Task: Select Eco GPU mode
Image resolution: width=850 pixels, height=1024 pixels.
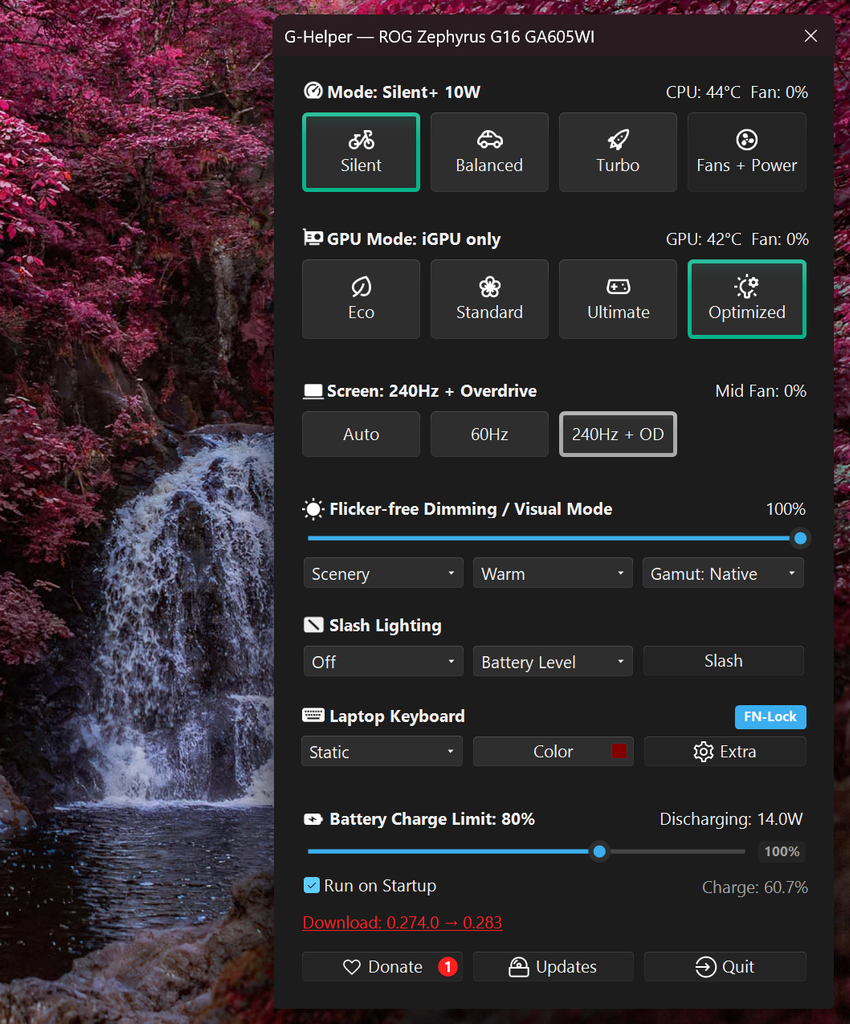Action: coord(361,299)
